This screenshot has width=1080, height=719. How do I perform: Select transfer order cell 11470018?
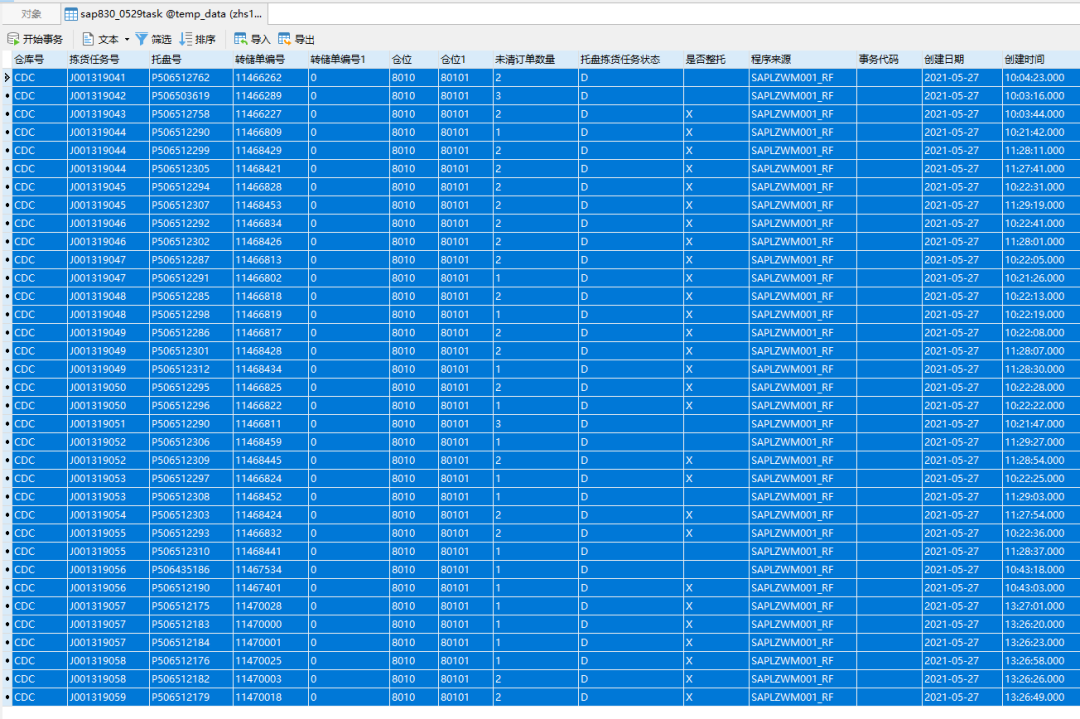(x=270, y=697)
